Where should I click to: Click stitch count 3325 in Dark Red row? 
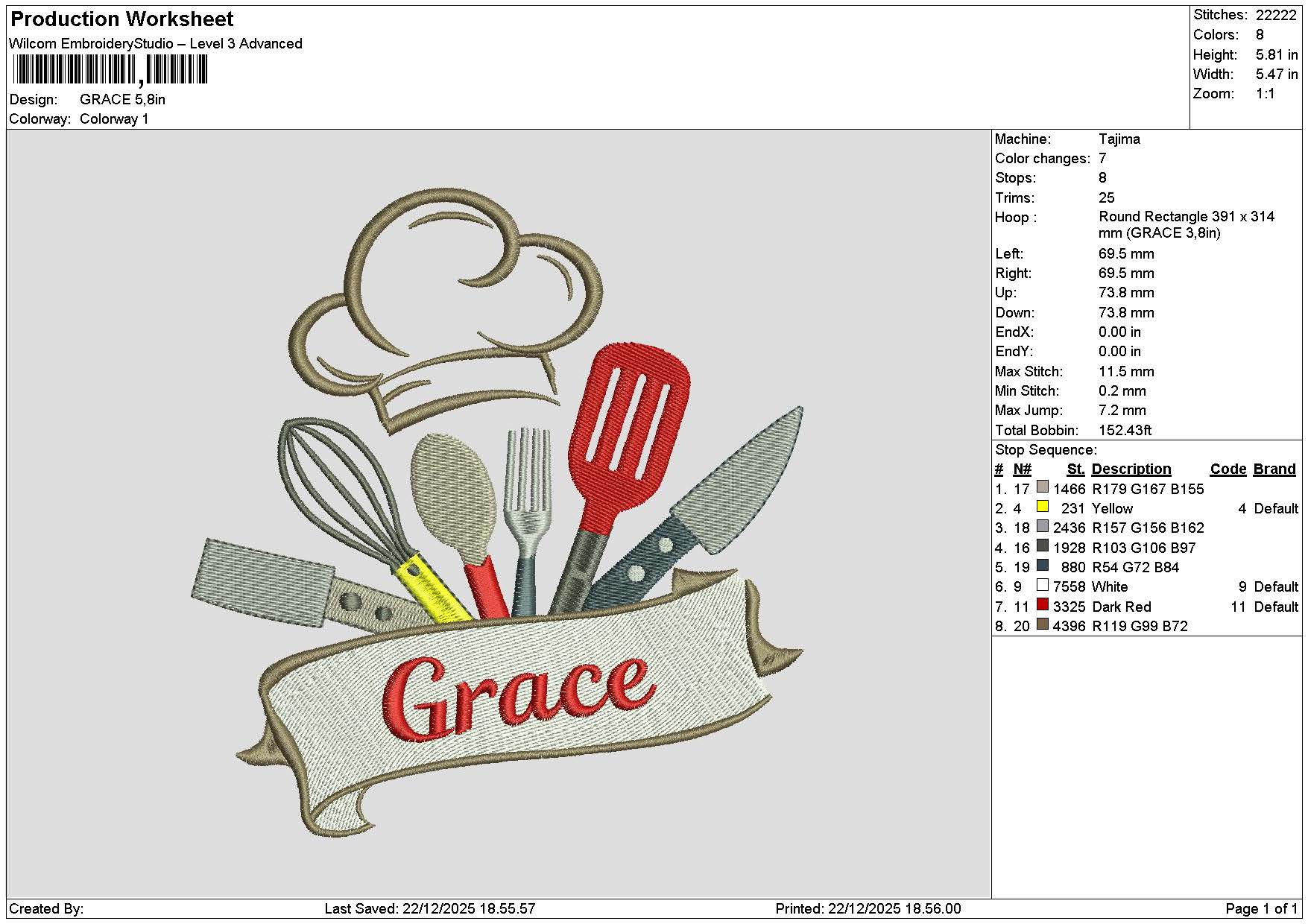[1069, 607]
